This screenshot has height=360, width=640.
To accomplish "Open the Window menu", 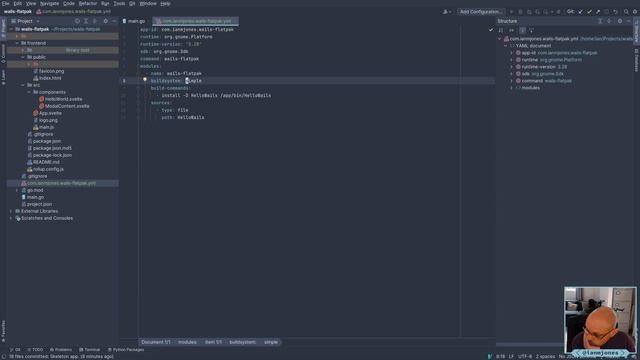I will point(148,3).
